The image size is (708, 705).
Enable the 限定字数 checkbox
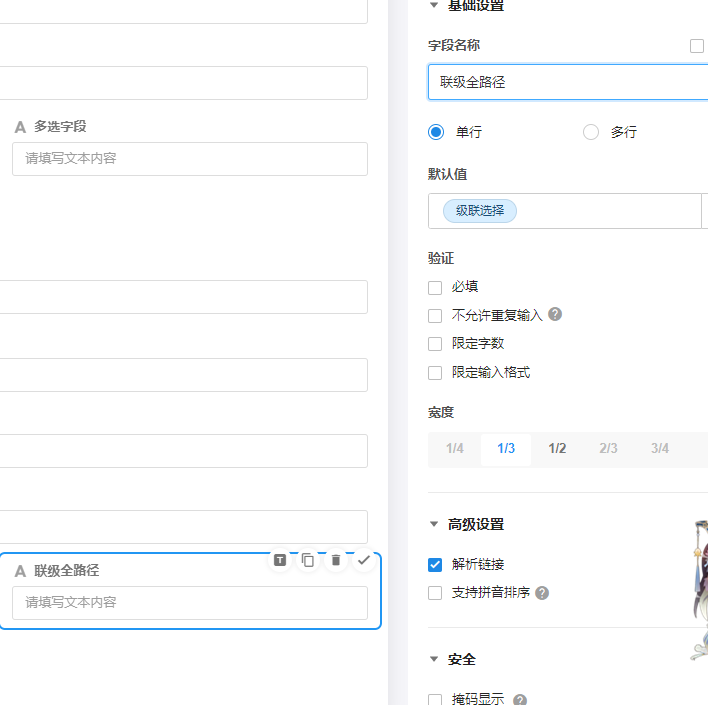tap(435, 344)
